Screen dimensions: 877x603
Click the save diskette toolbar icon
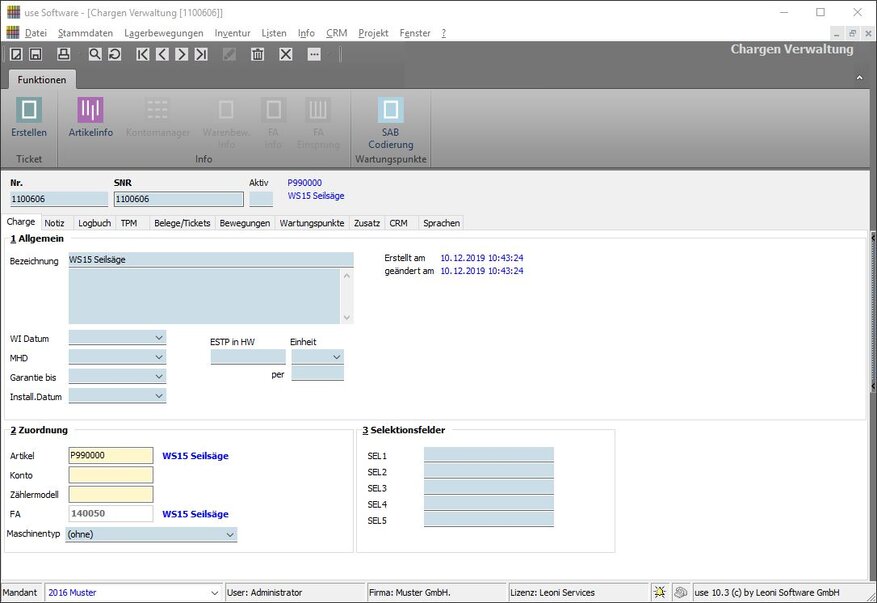35,54
